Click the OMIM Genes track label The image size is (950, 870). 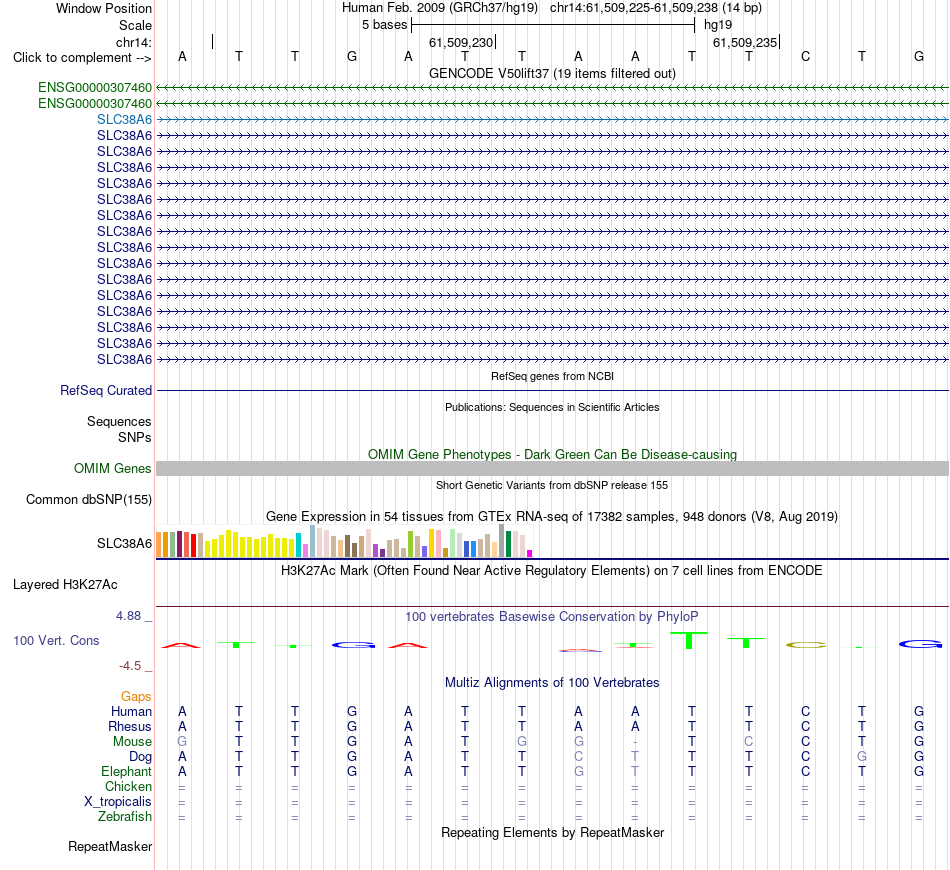(112, 468)
